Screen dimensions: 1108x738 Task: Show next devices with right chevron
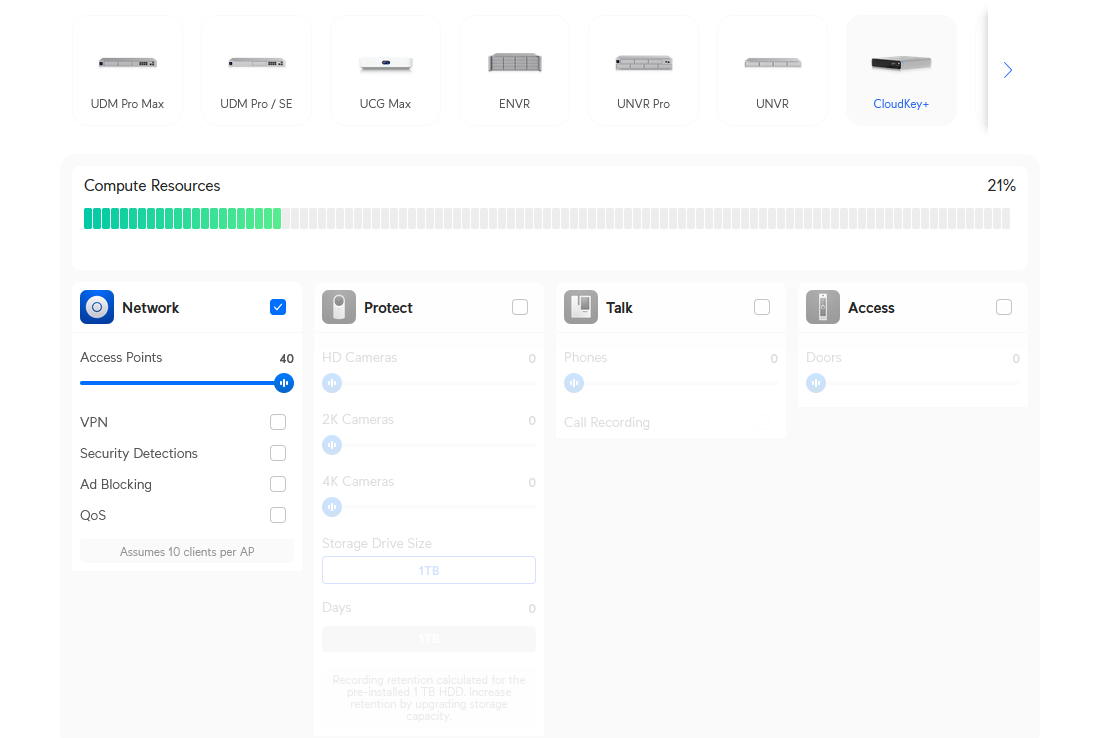[x=1008, y=70]
